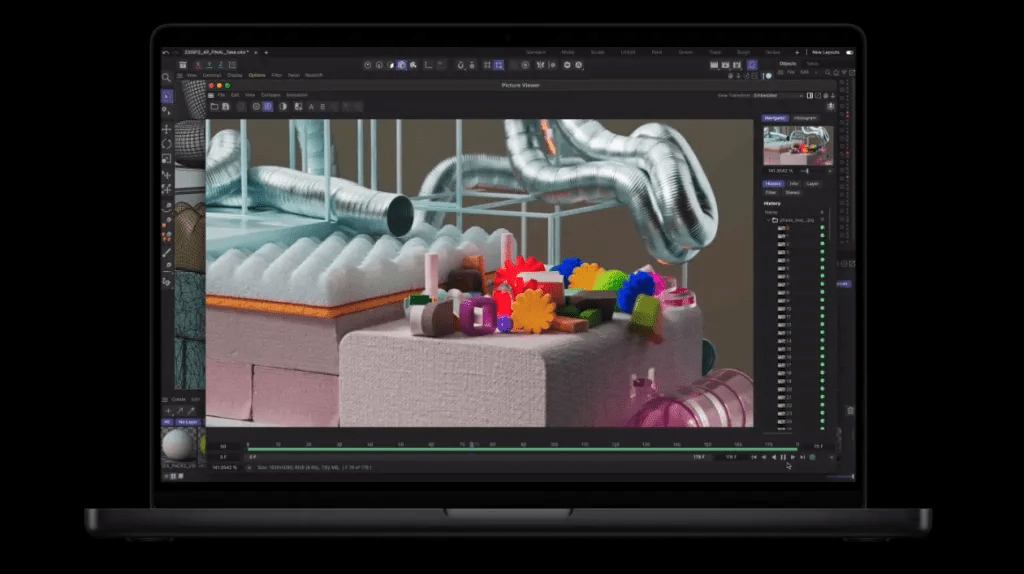
Task: Click the highlighted purple mode icon in top center toolbar
Action: [402, 65]
